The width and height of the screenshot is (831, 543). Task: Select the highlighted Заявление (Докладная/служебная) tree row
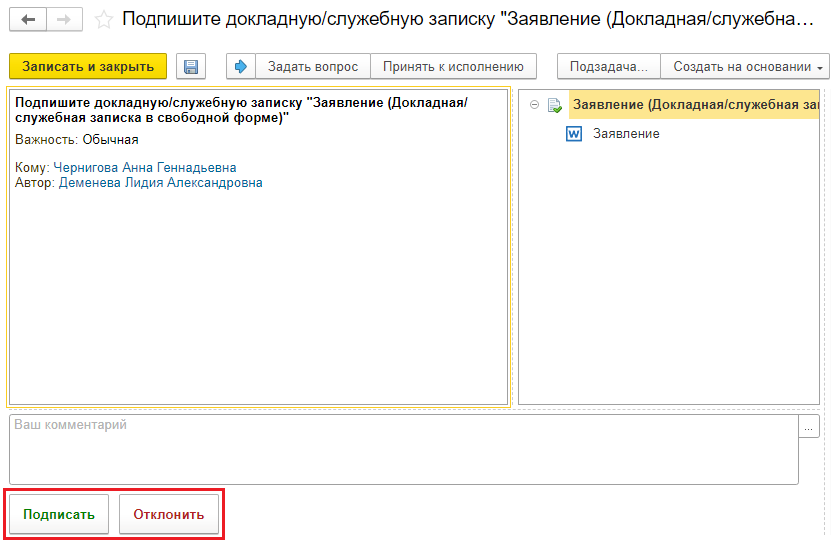pyautogui.click(x=695, y=105)
